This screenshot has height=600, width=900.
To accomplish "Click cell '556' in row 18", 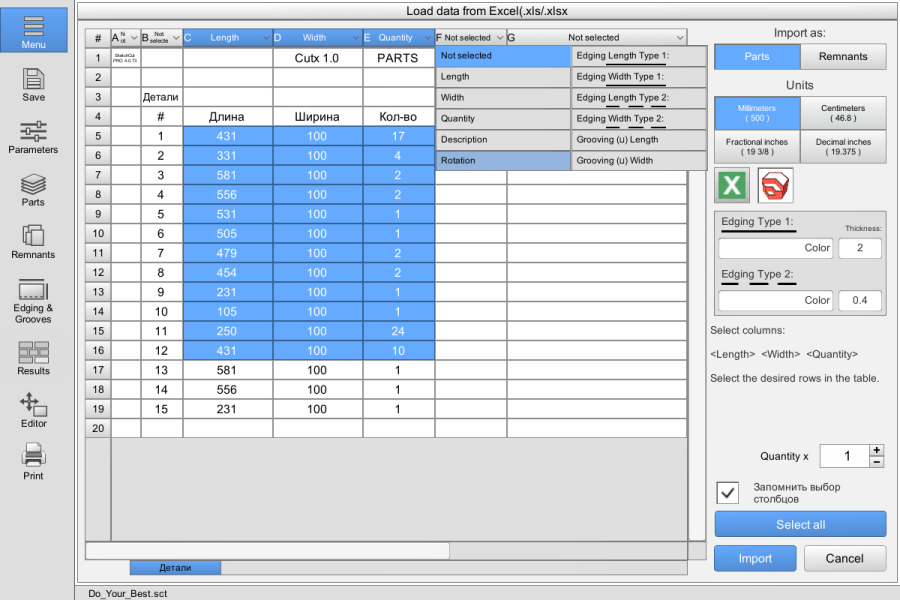I will tap(228, 390).
